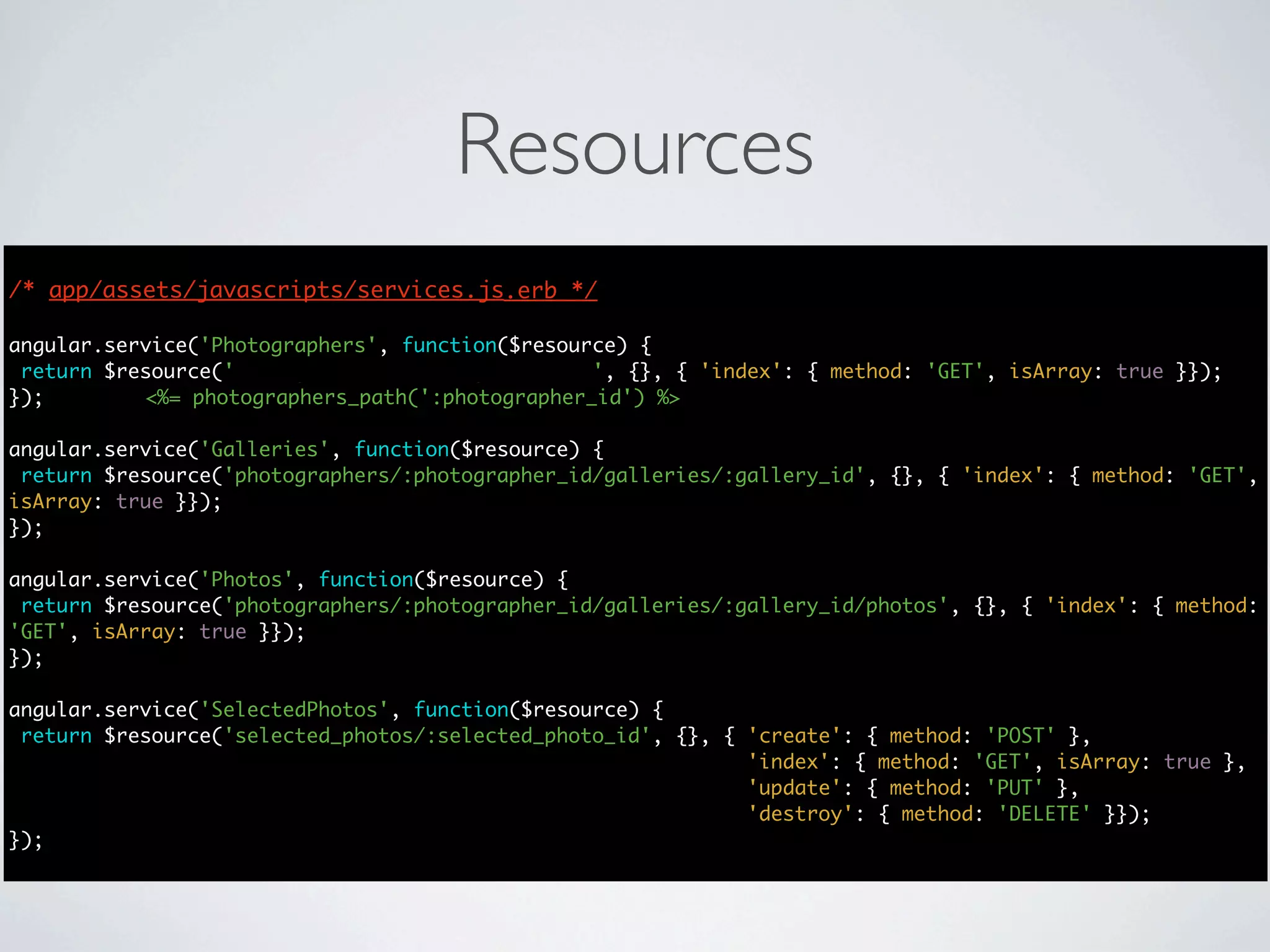Screen dimensions: 1270x952
Task: Click the 'PUT' method string
Action: 1015,788
